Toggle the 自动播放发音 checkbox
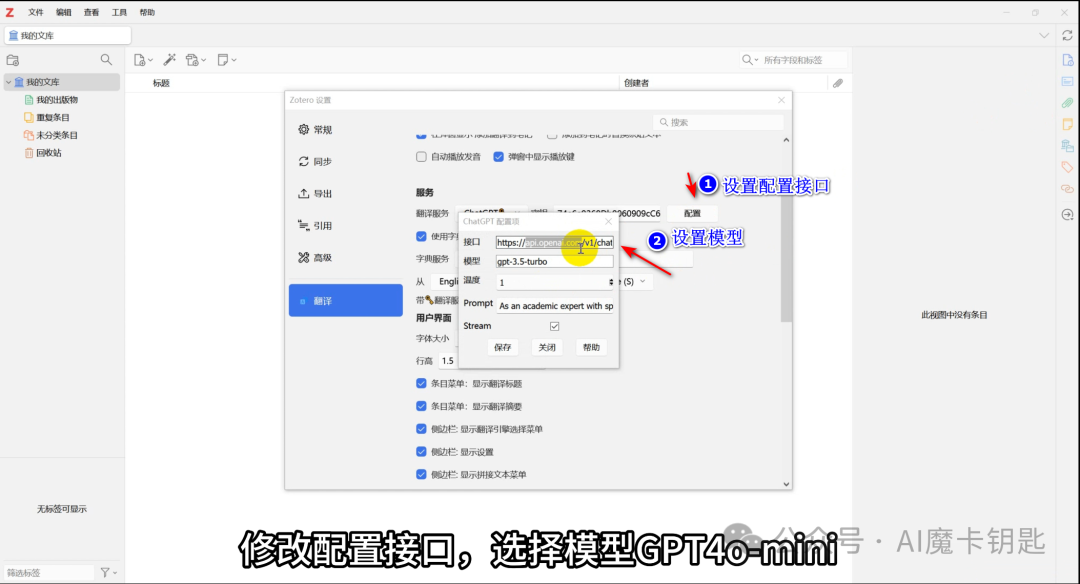This screenshot has height=584, width=1080. 422,157
